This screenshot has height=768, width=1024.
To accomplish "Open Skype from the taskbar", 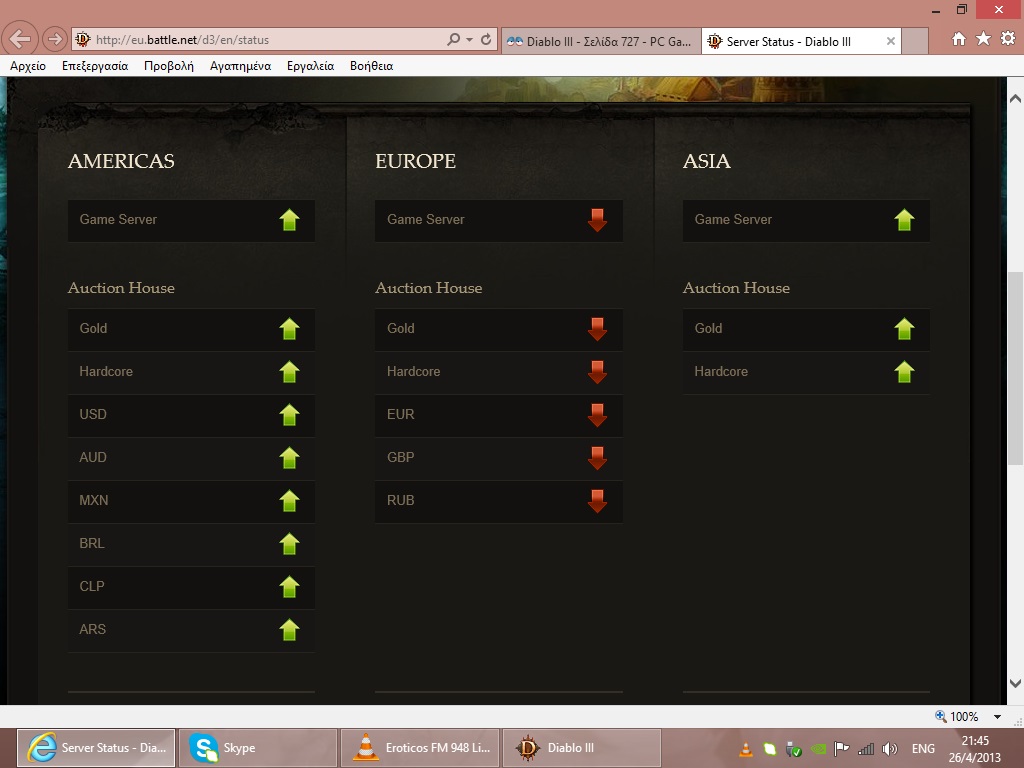I will coord(258,748).
